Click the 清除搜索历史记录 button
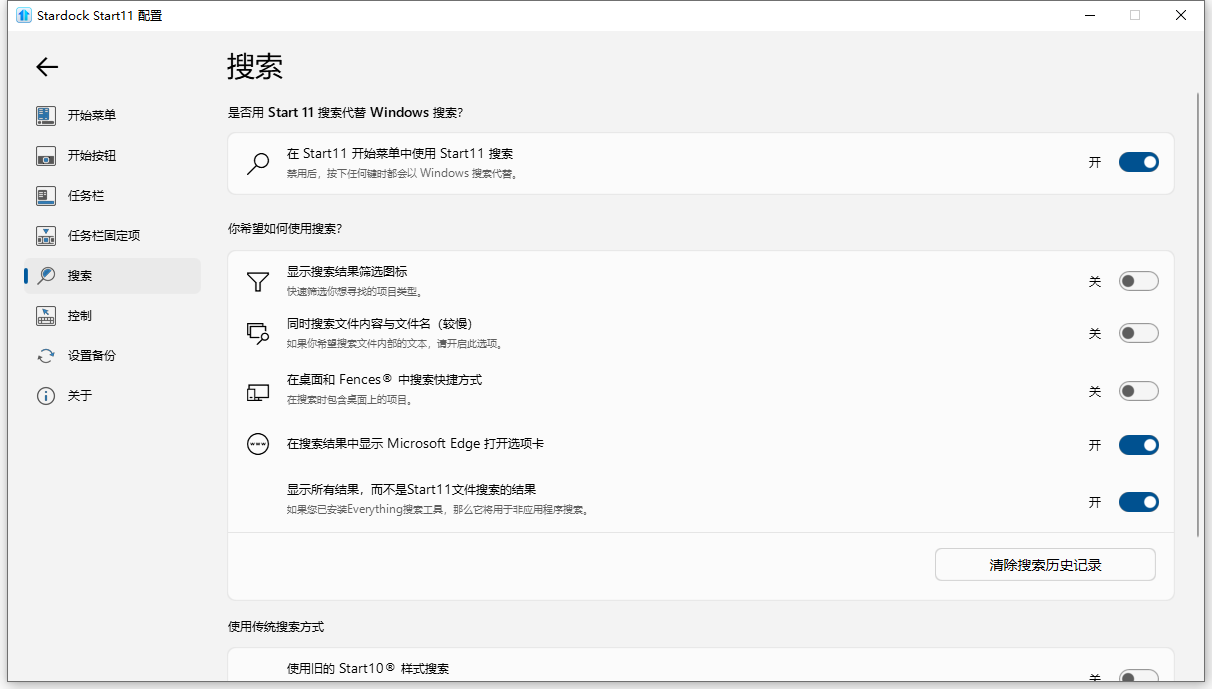The width and height of the screenshot is (1212, 689). [1044, 564]
